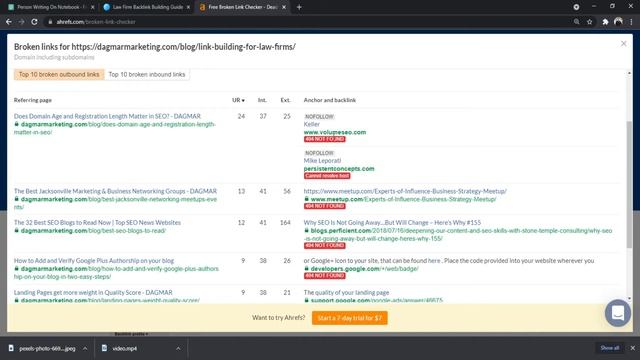The height and width of the screenshot is (360, 640).
Task: Open www.meetup.com Experts-of-Influence backlink URL
Action: (403, 199)
